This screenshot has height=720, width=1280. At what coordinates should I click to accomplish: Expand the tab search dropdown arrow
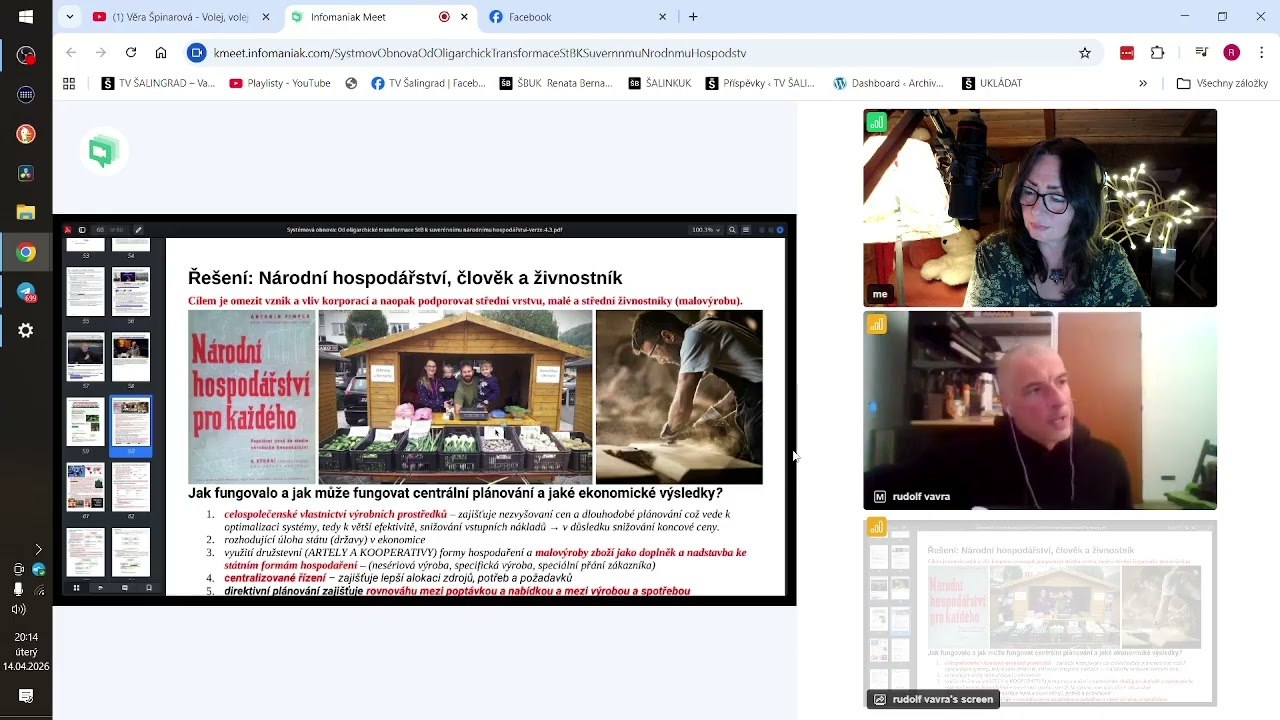[69, 17]
